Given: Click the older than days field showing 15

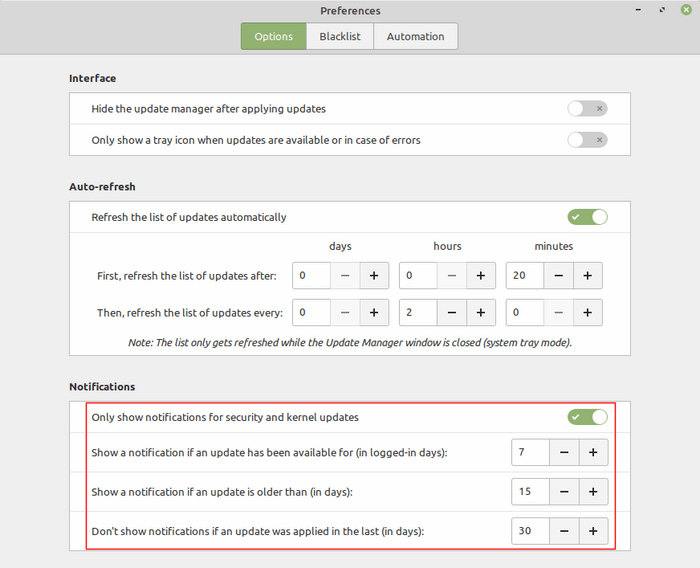Looking at the screenshot, I should 531,492.
